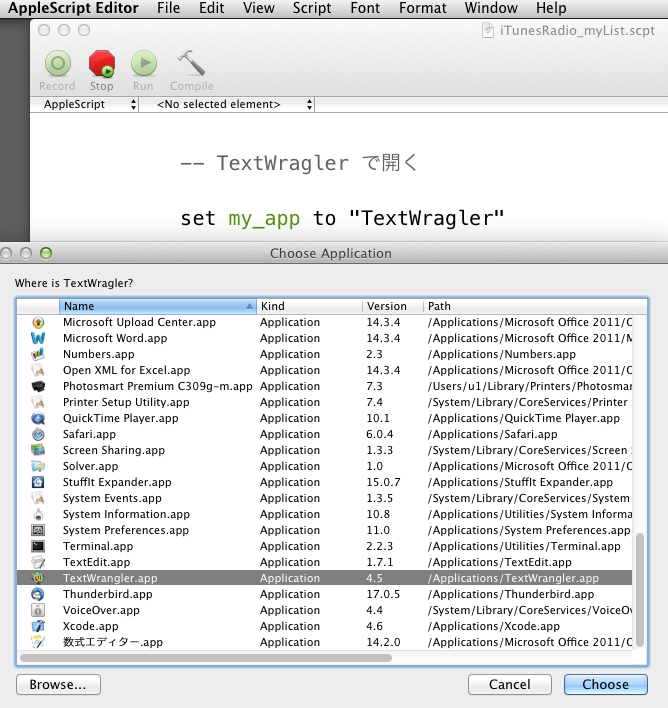Select the Xcode.app icon
This screenshot has width=668, height=708.
pos(38,626)
